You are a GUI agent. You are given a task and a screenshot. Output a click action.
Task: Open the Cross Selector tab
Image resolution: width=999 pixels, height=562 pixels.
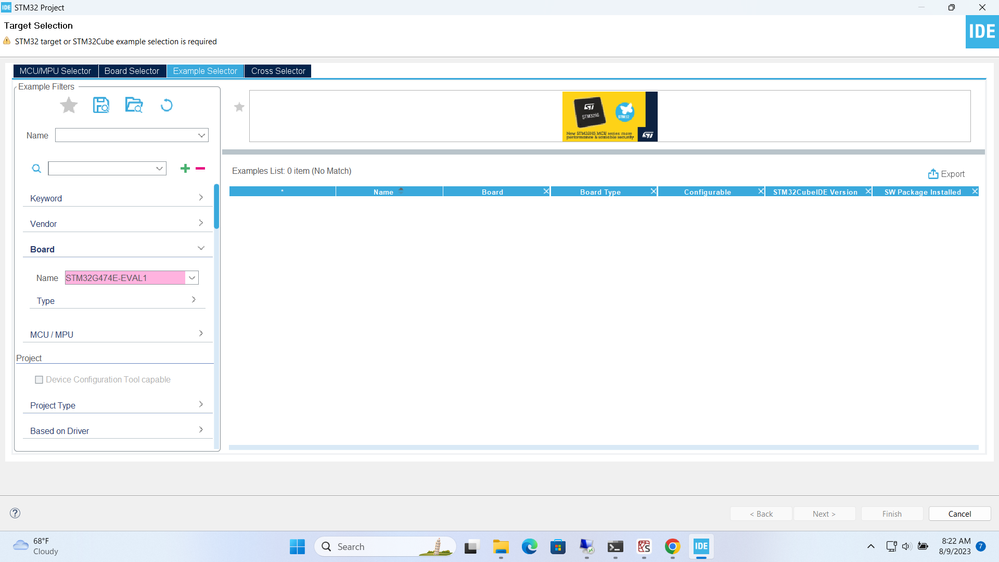tap(278, 71)
